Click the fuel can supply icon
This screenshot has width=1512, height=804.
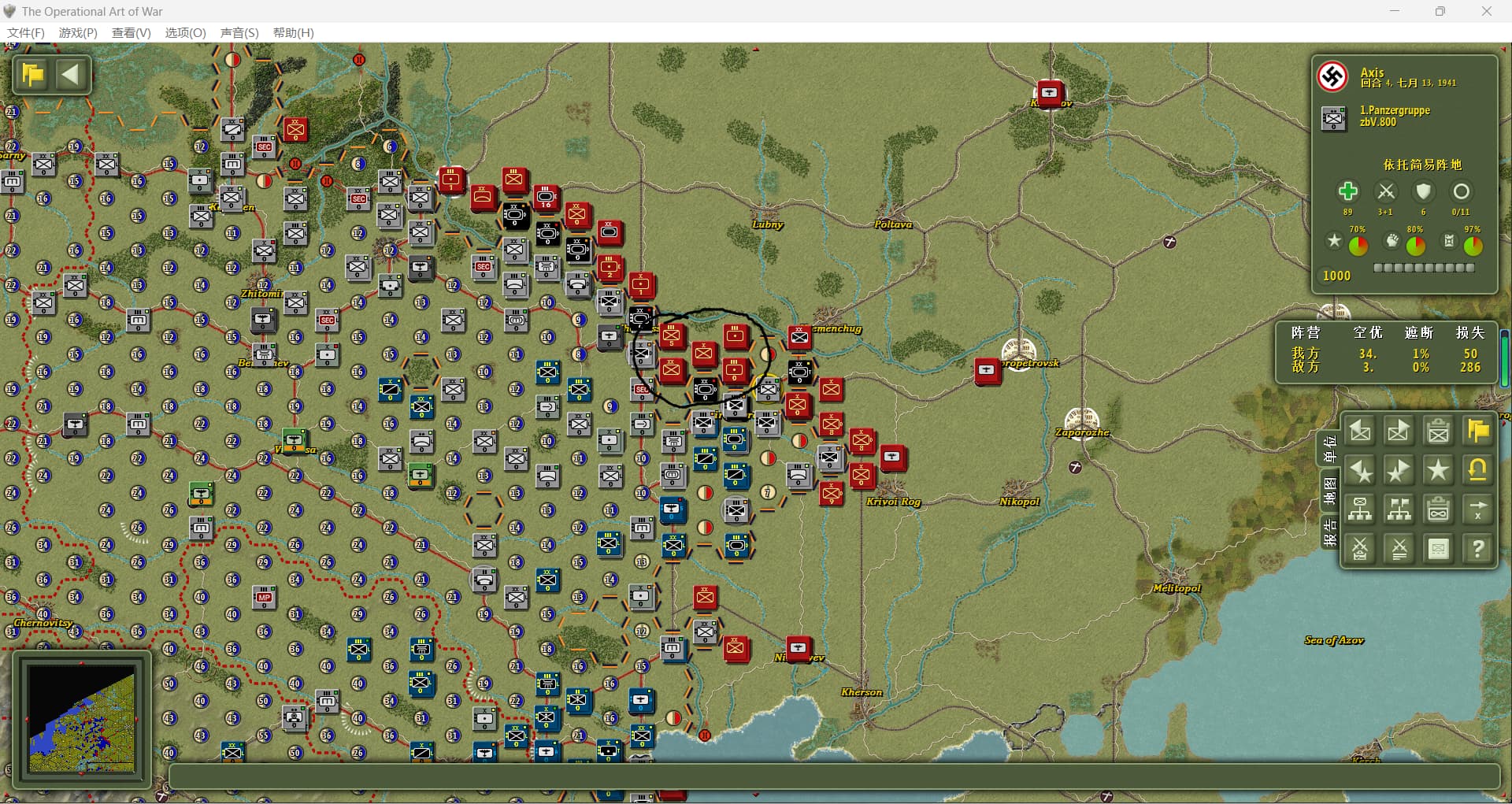point(1449,240)
